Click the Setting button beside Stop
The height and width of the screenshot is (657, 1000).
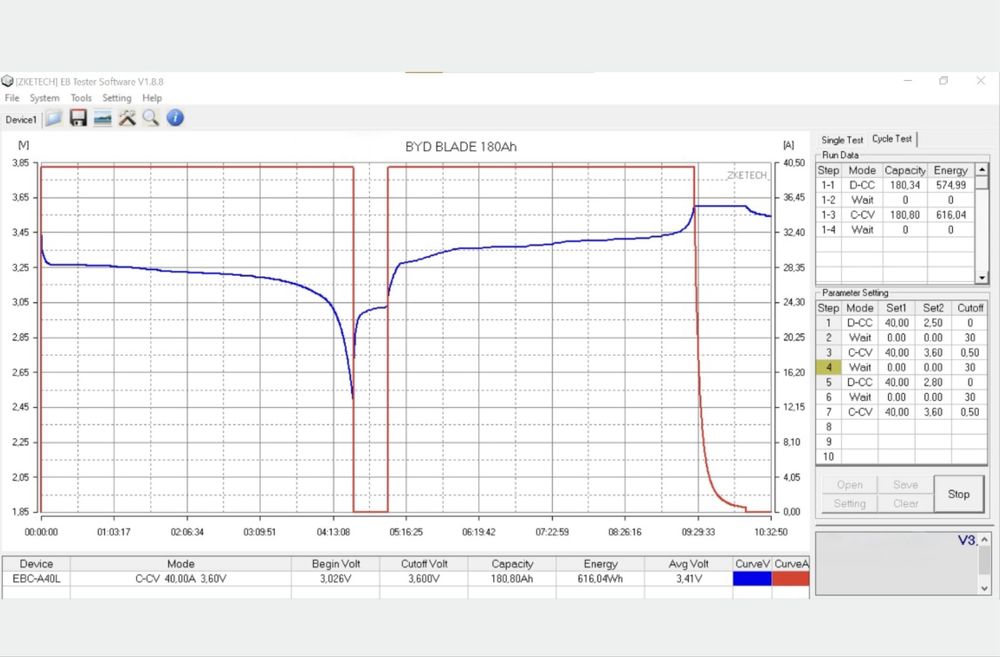coord(849,503)
